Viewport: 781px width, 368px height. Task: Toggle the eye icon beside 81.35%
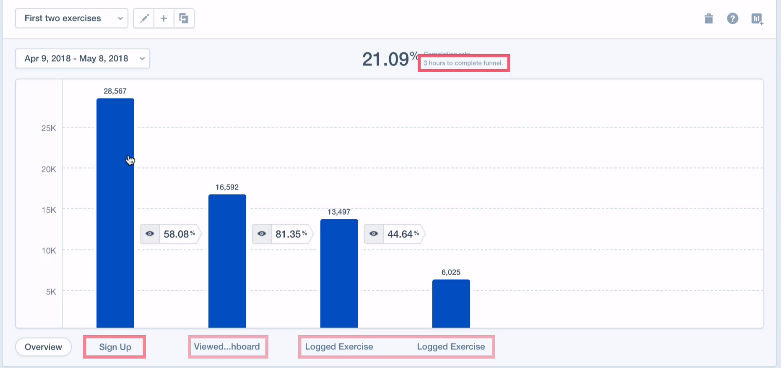[x=262, y=234]
